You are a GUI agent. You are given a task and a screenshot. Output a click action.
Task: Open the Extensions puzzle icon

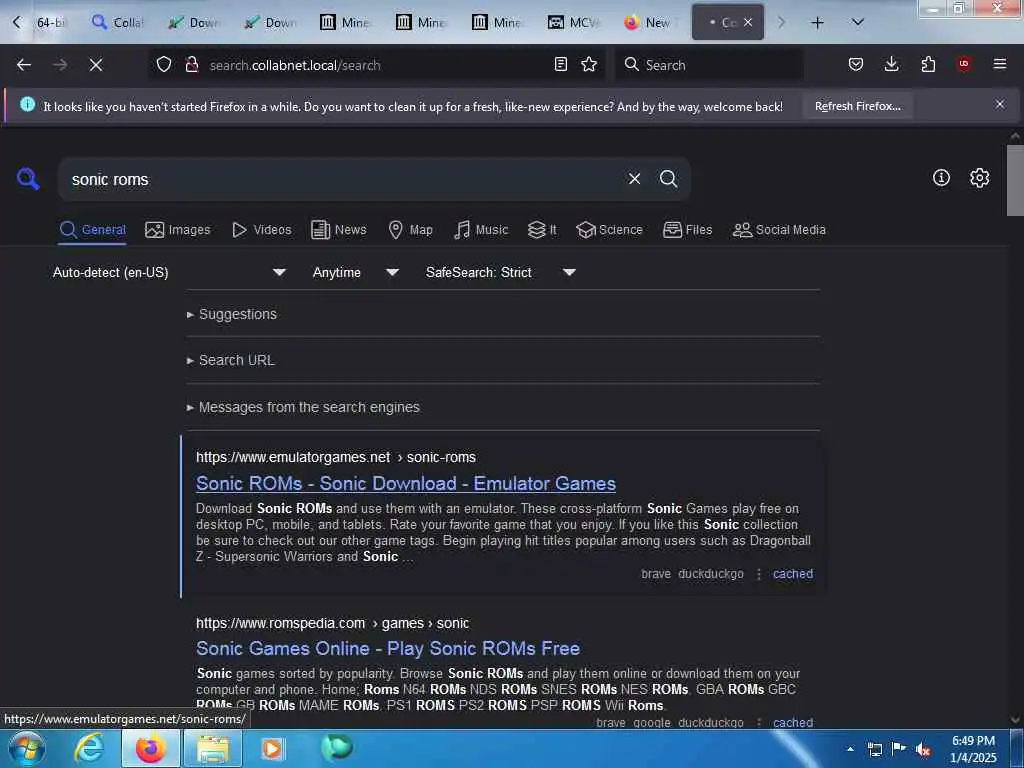point(928,64)
